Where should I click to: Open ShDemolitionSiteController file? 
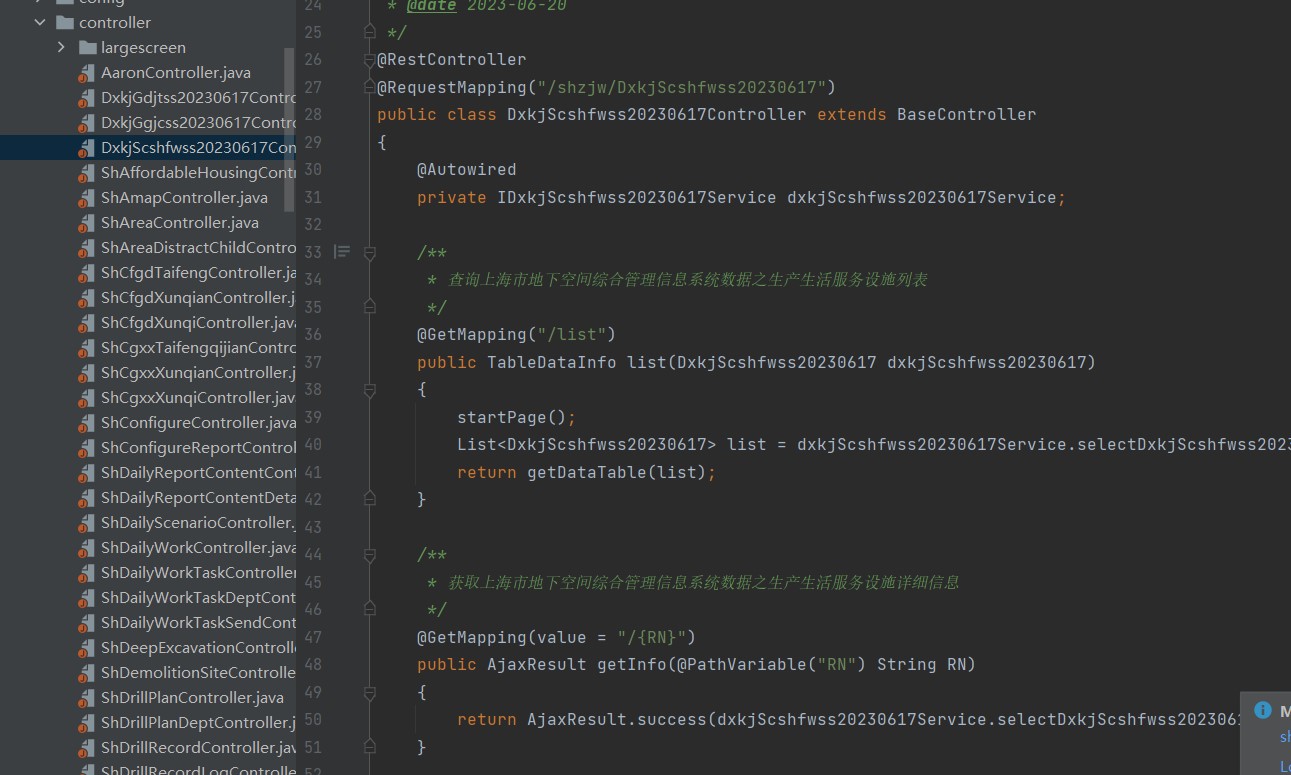click(198, 672)
